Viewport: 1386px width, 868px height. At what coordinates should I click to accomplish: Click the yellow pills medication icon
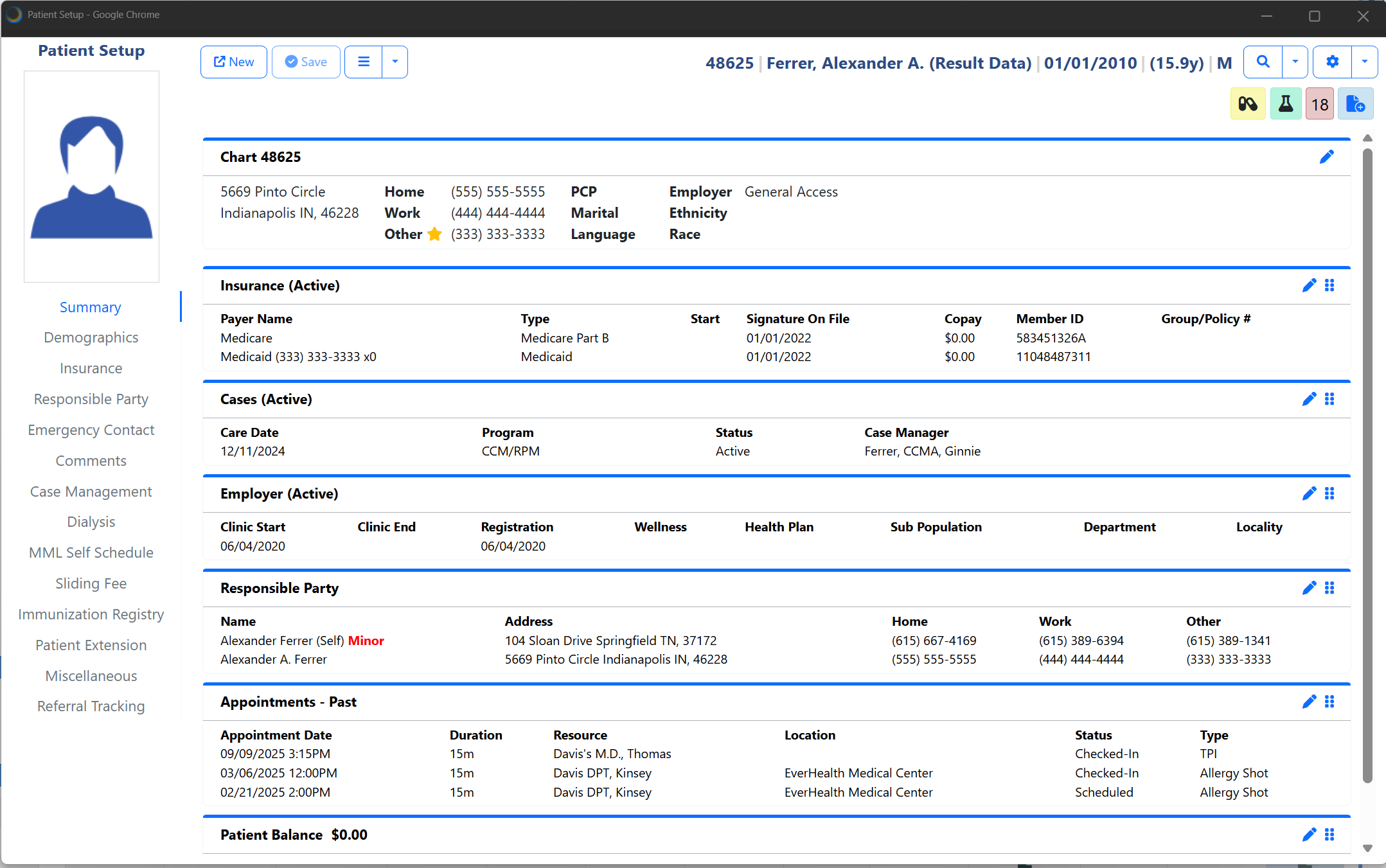[1248, 104]
